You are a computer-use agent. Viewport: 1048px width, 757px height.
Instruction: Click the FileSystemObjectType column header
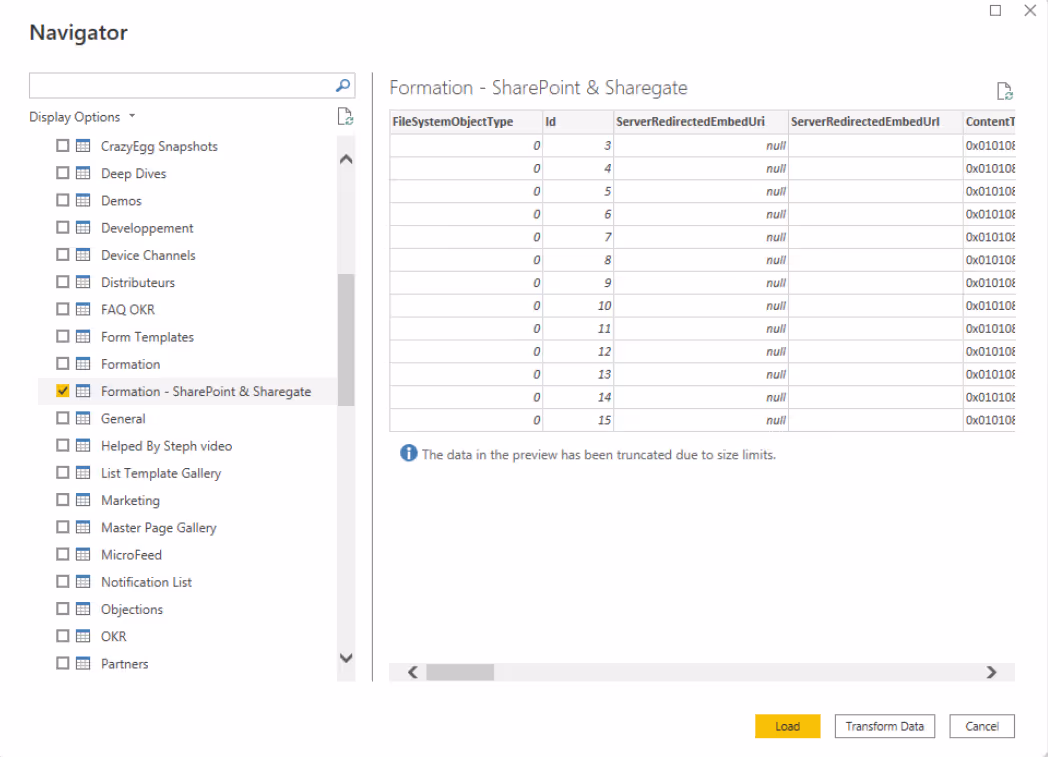tap(466, 122)
